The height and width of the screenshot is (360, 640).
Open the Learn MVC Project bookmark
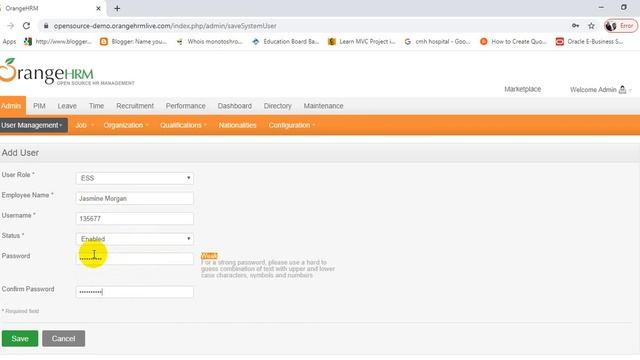pyautogui.click(x=362, y=42)
